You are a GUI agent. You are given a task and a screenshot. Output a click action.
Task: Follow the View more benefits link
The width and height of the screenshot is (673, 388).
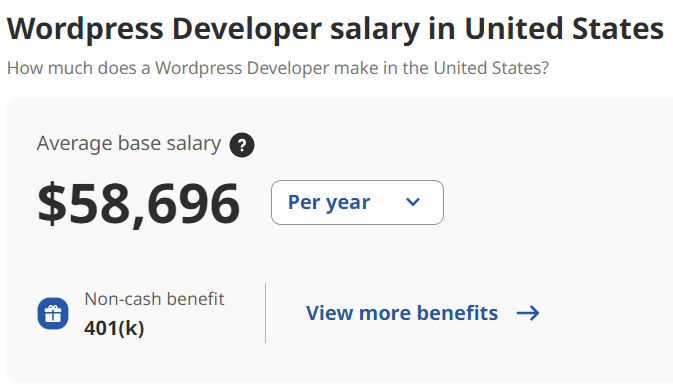tap(422, 313)
